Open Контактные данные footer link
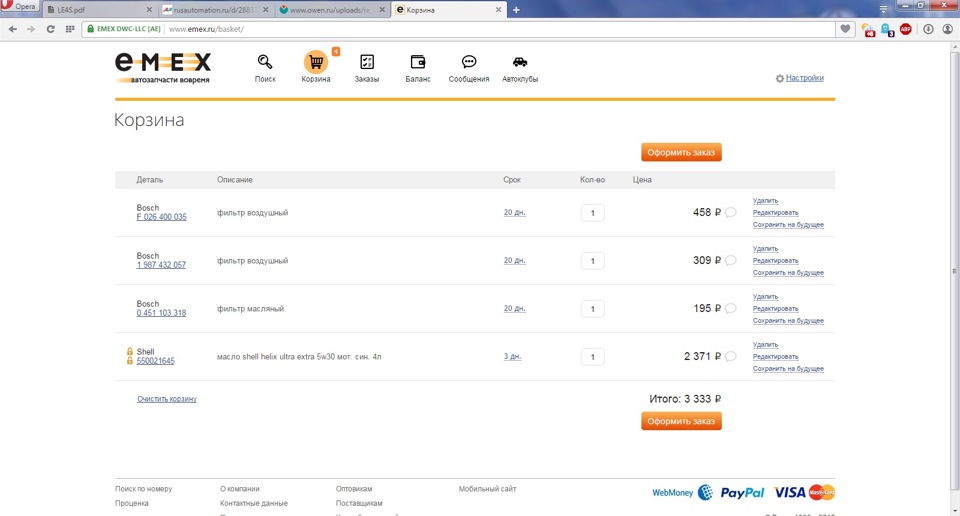The image size is (960, 516). [254, 503]
